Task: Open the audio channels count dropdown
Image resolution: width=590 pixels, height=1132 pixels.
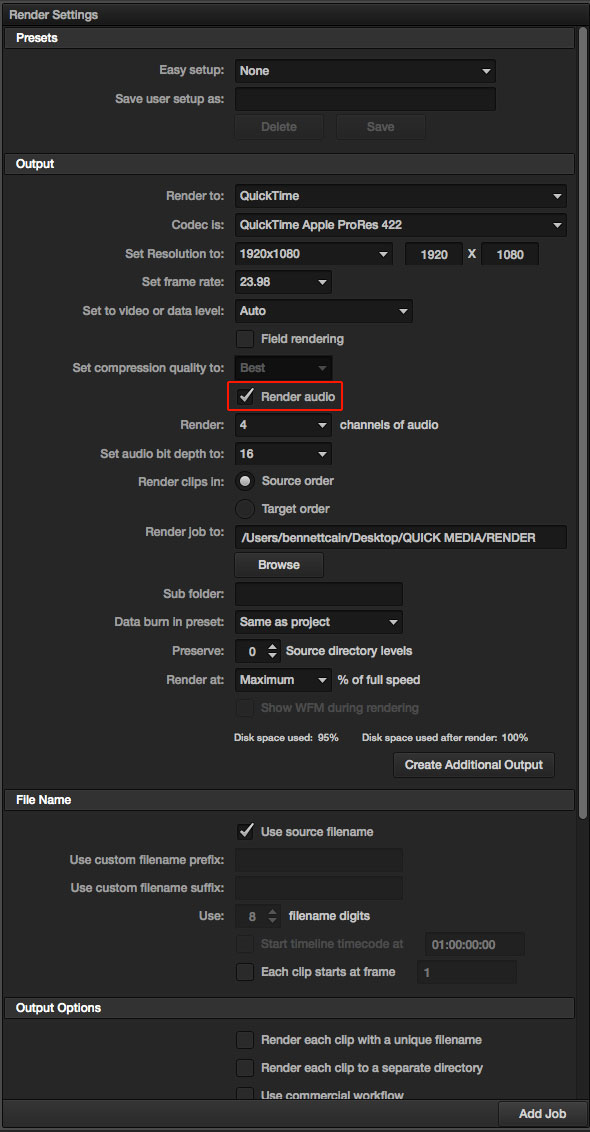Action: pos(283,425)
